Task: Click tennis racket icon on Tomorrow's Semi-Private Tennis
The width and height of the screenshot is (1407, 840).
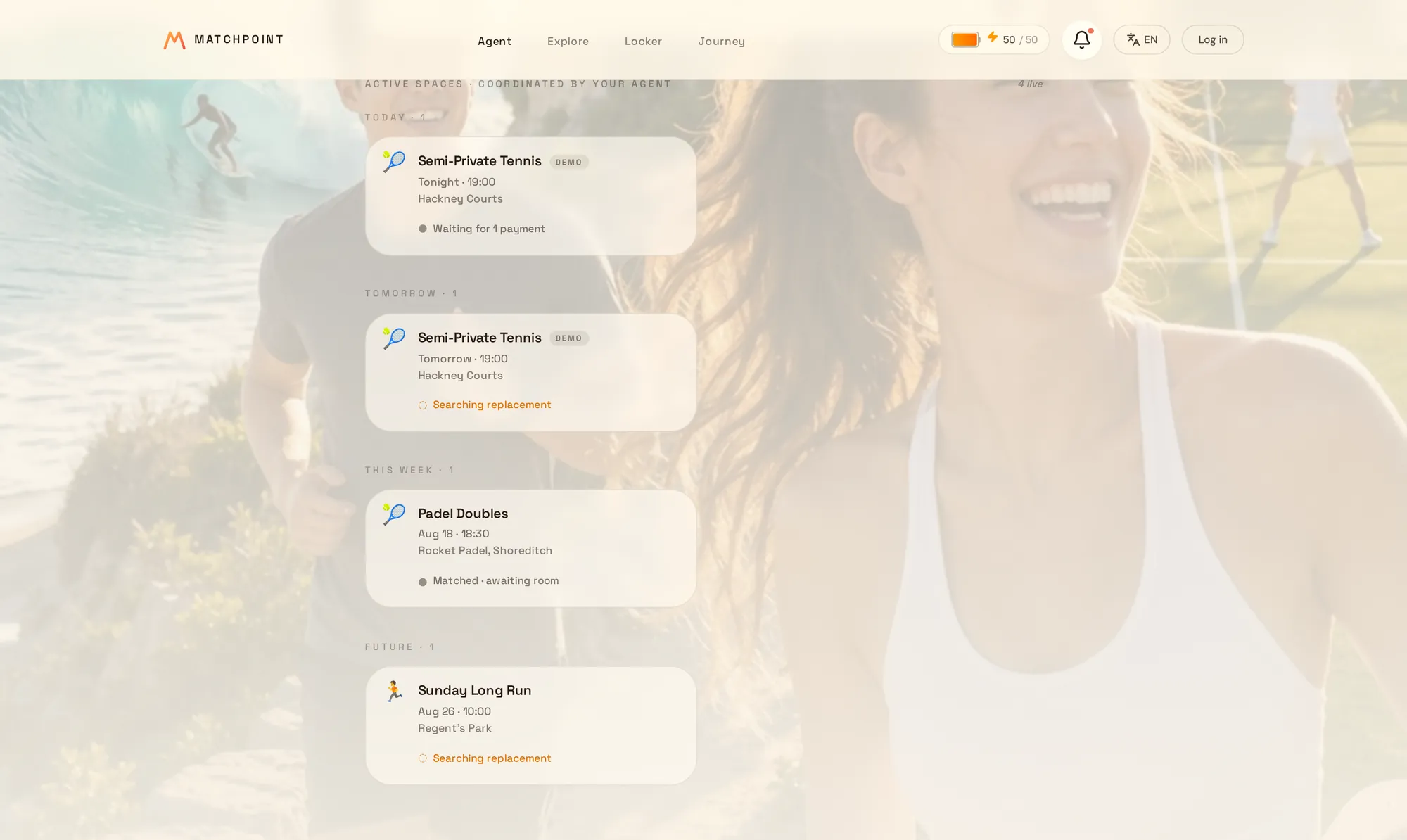Action: [x=394, y=338]
